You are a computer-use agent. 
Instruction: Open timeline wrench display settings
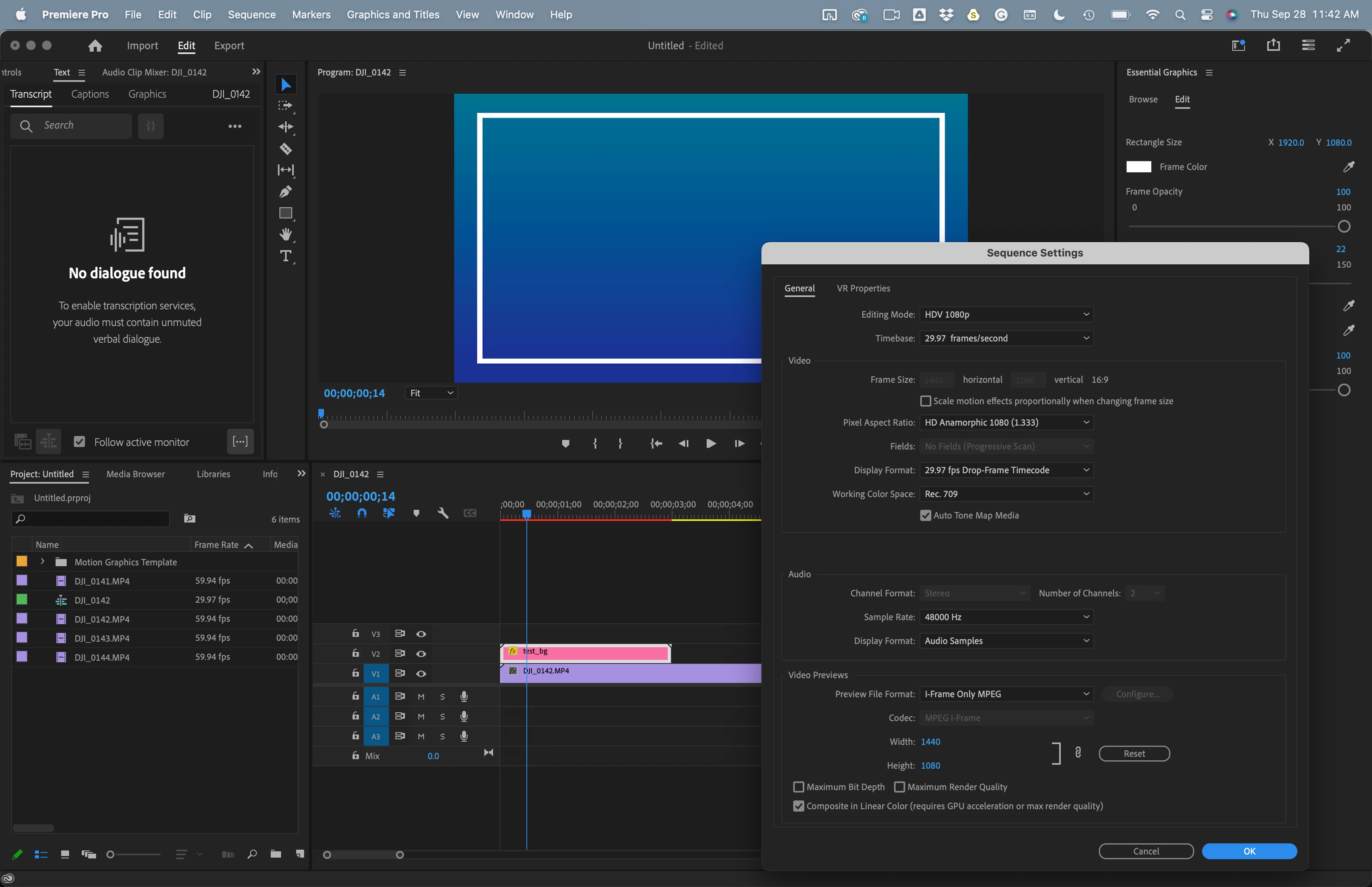click(443, 513)
